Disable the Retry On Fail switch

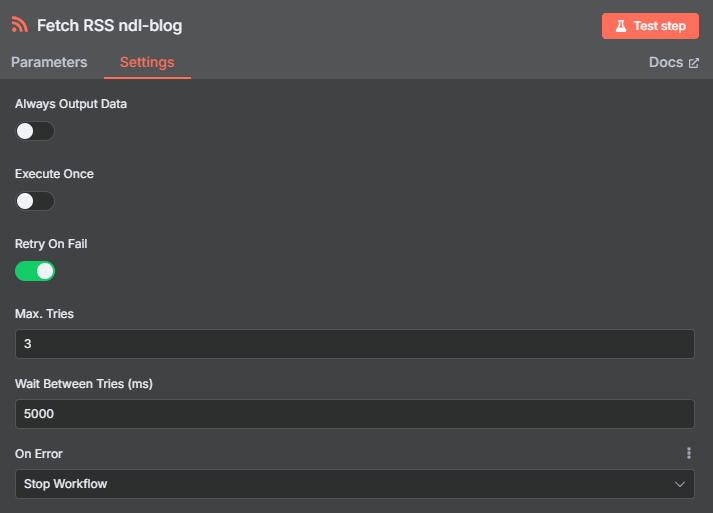(x=35, y=271)
